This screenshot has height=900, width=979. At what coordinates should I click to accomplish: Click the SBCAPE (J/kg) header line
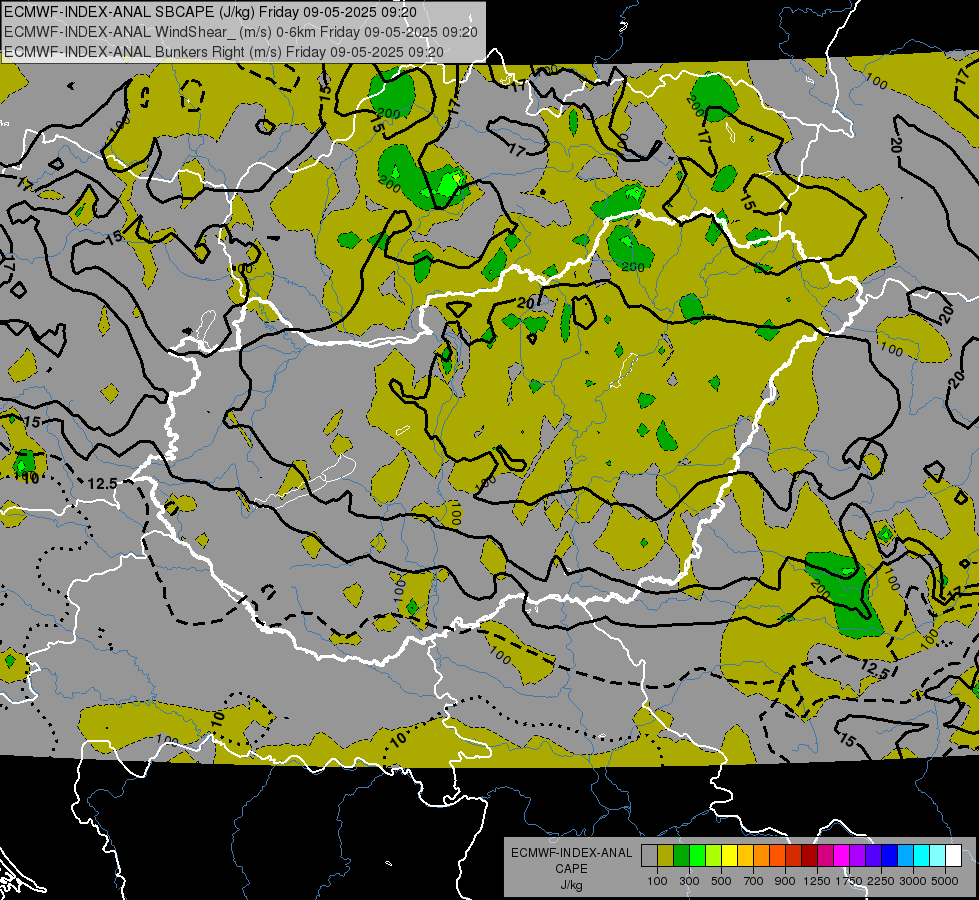click(x=210, y=12)
